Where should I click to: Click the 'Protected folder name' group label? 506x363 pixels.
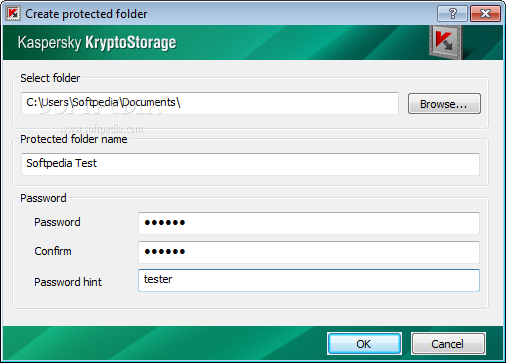tap(74, 139)
